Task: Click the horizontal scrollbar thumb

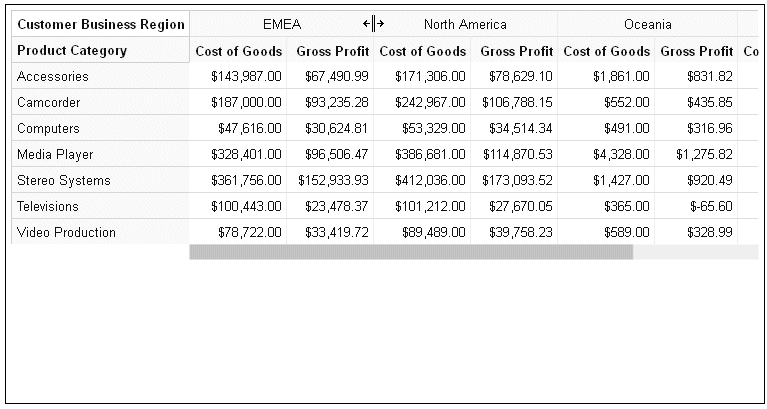Action: pos(411,252)
